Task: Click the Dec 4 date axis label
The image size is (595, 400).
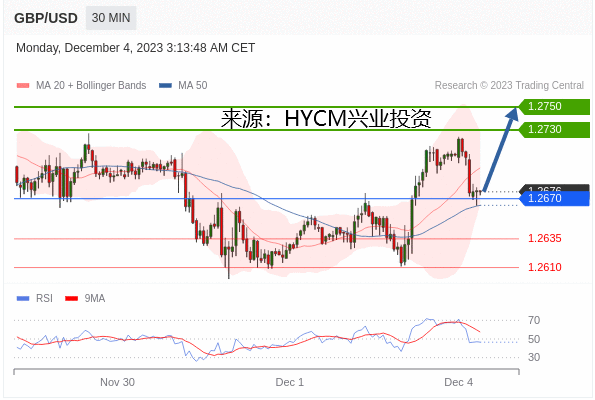Action: coord(458,382)
